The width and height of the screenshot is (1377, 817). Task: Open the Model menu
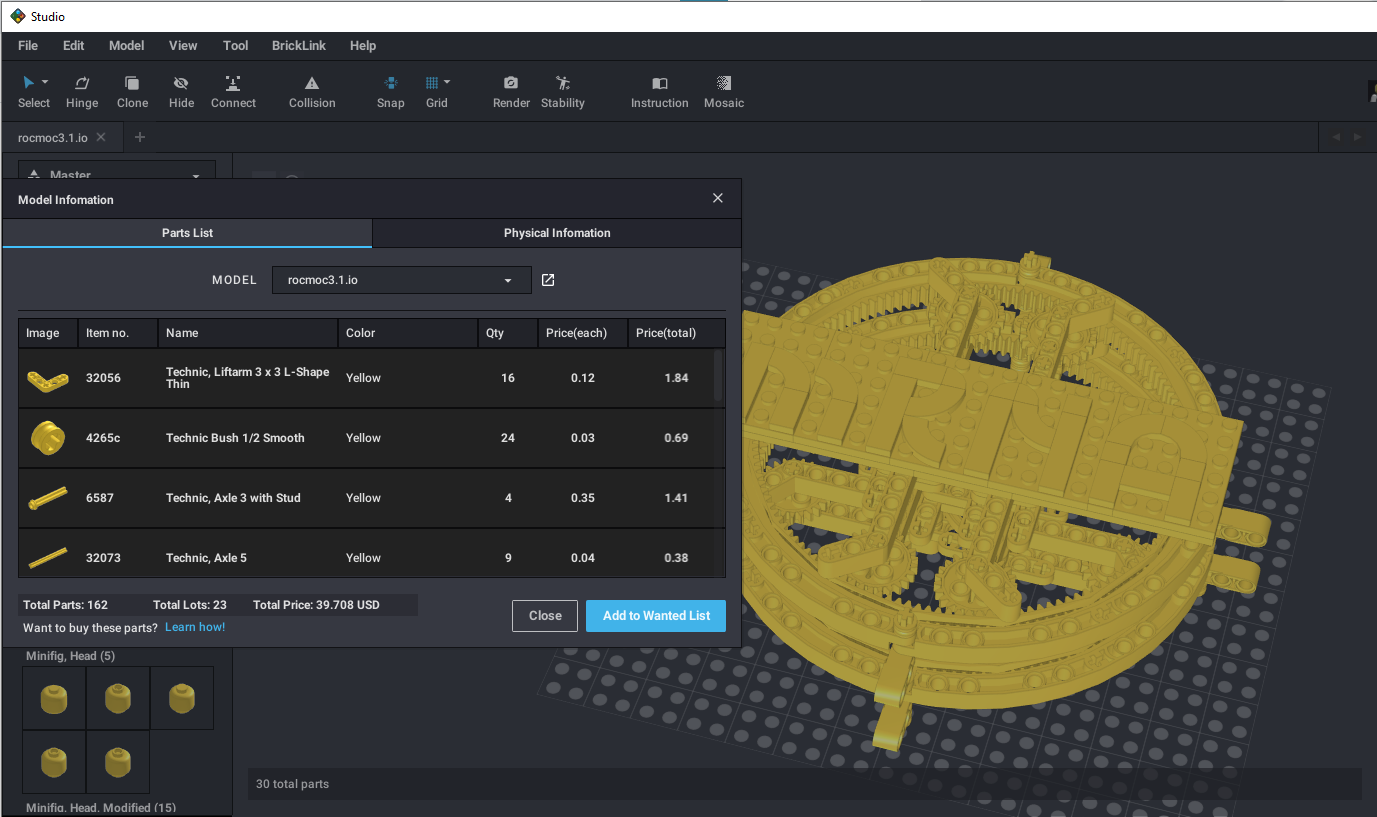tap(127, 45)
